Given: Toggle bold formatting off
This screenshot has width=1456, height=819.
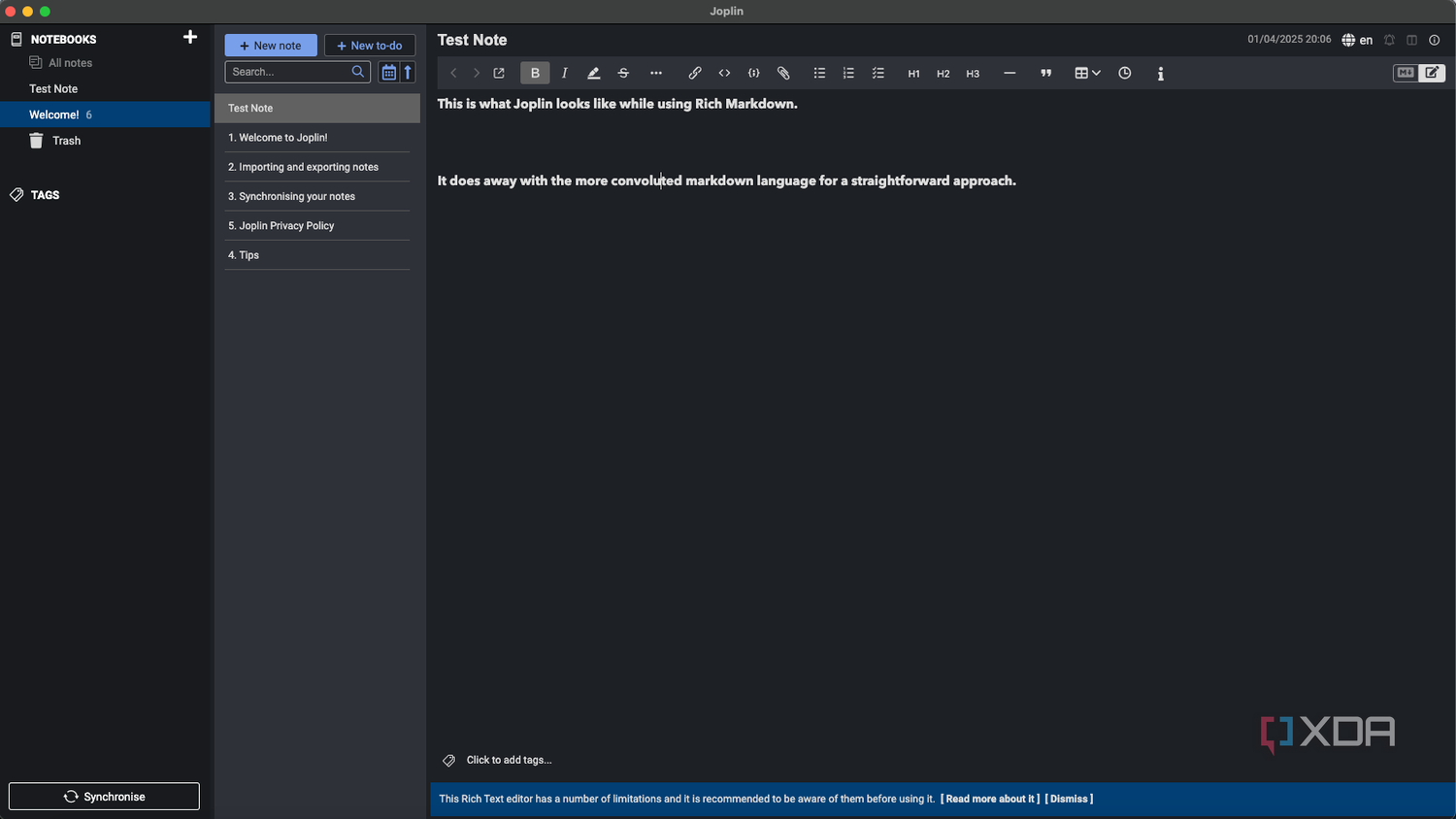Looking at the screenshot, I should [535, 73].
